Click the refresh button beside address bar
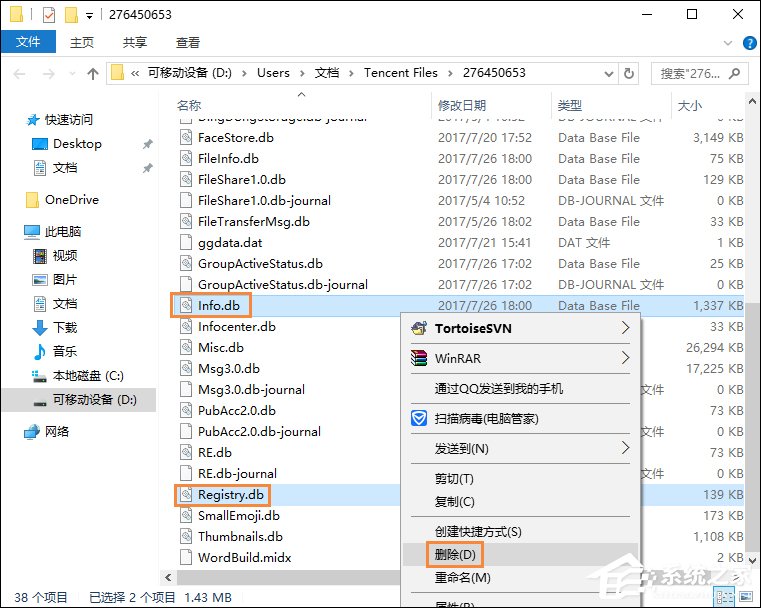This screenshot has width=761, height=608. point(629,73)
